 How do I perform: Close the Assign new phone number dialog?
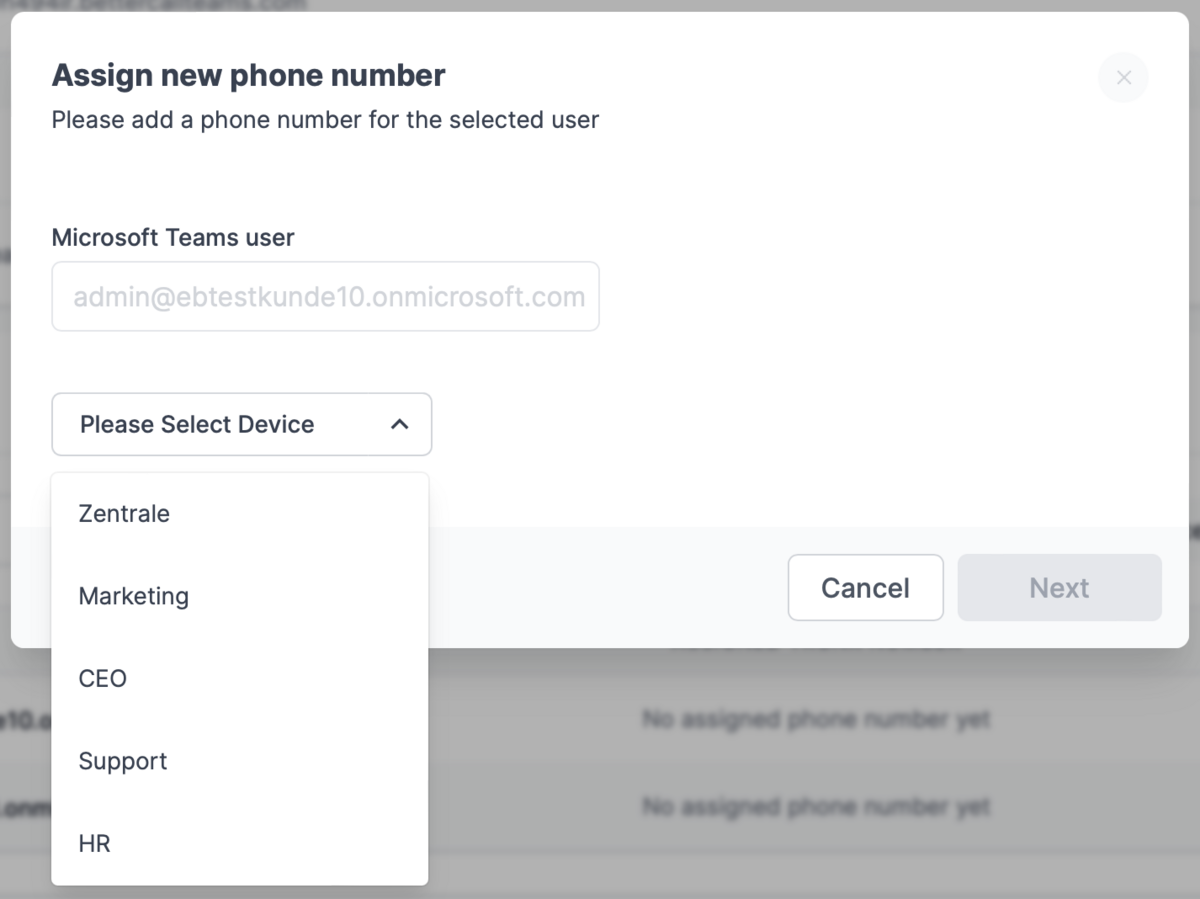coord(1123,78)
